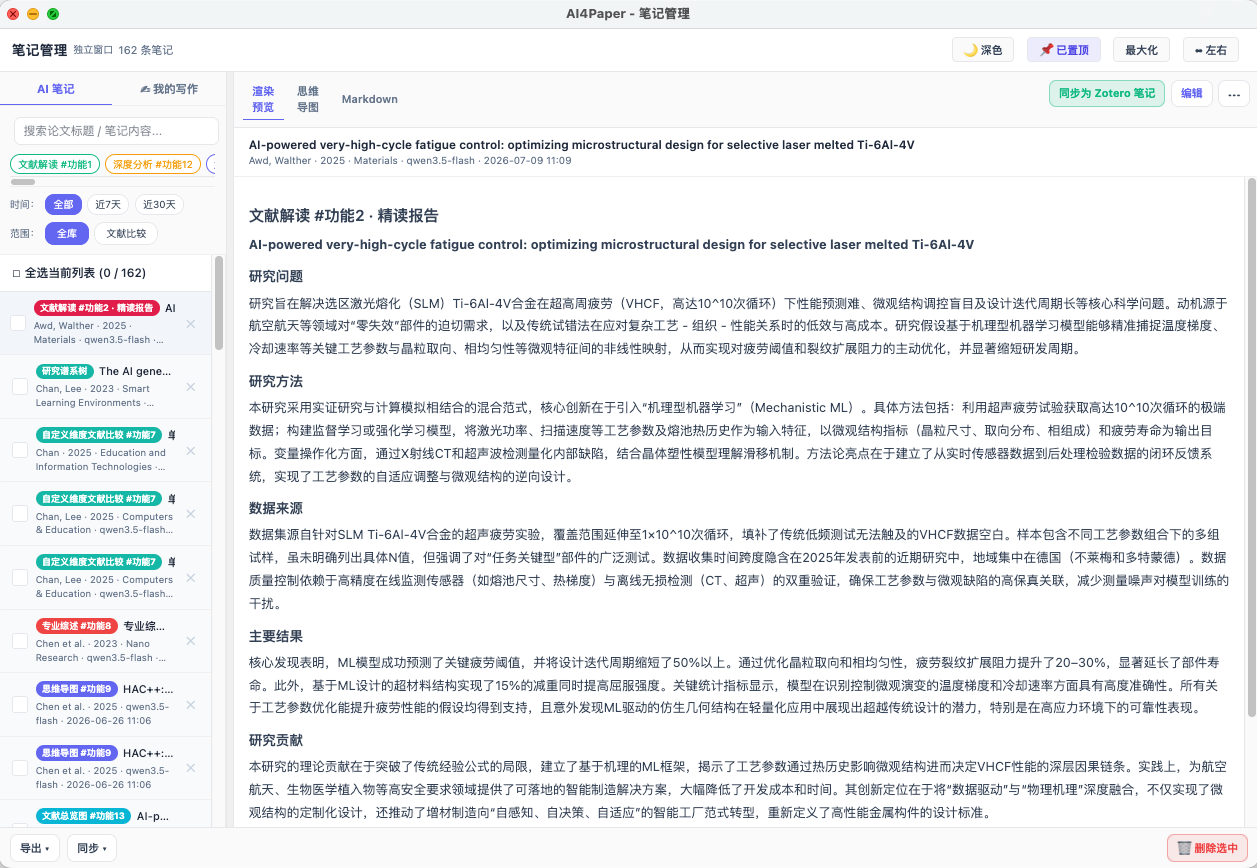Remove the Awd, Walther 精读报告 note with its X
The image size is (1257, 868).
(x=191, y=323)
